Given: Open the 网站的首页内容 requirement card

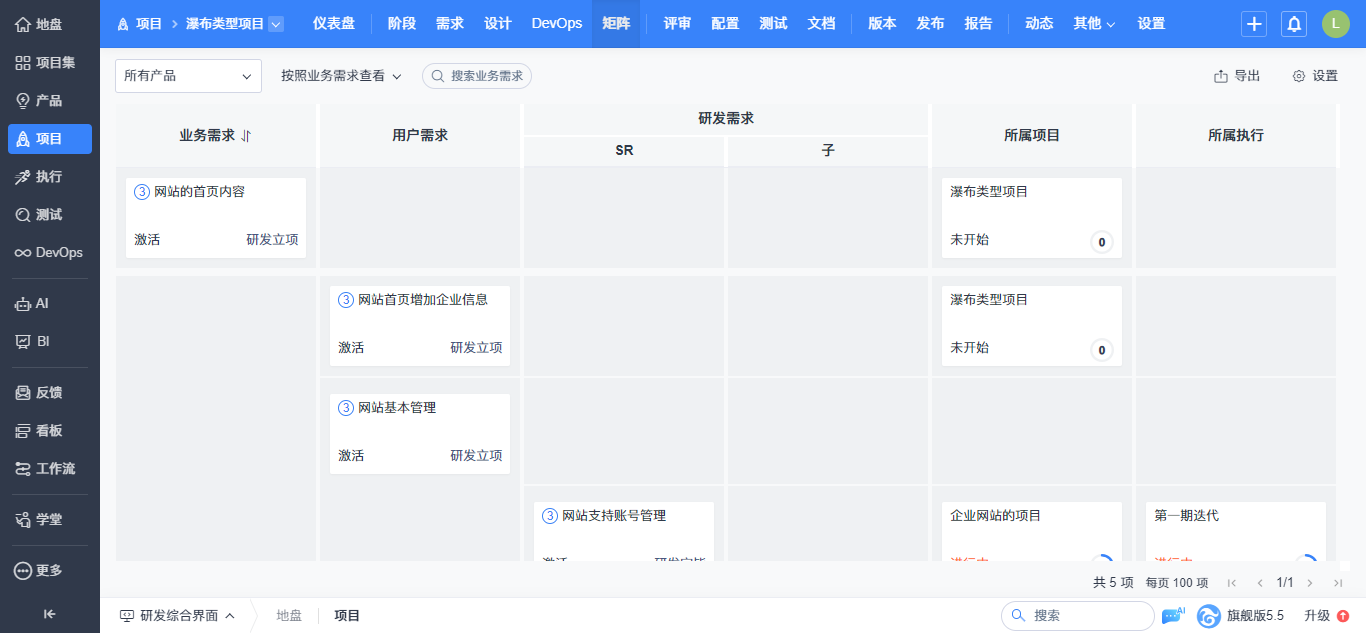Looking at the screenshot, I should 216,218.
